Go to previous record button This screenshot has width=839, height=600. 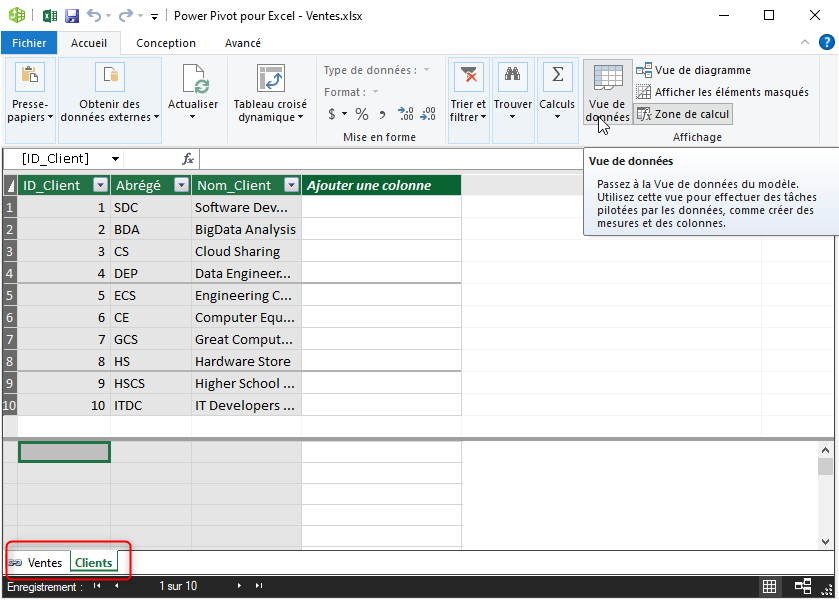pos(116,586)
